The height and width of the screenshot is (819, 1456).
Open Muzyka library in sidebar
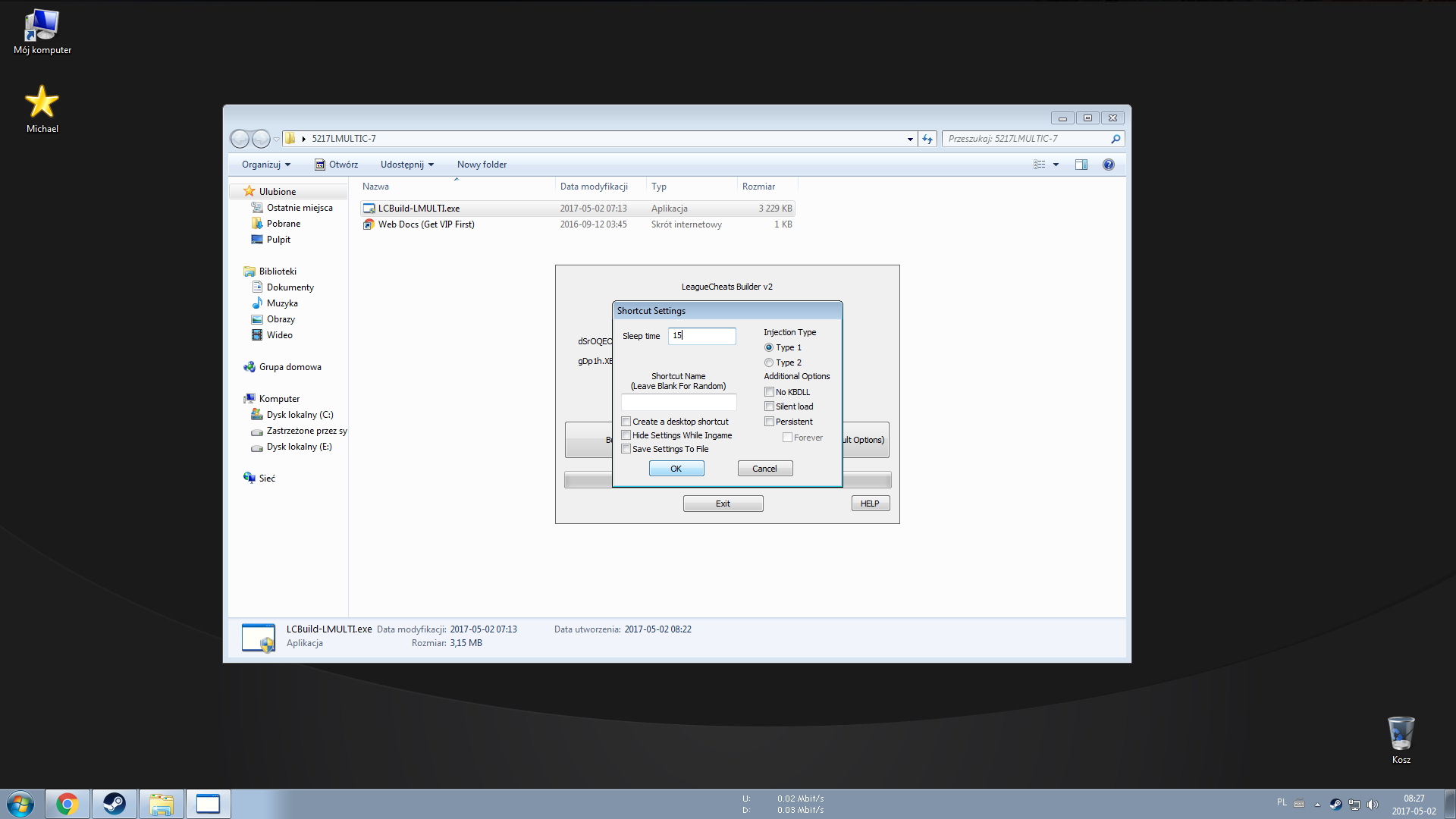pyautogui.click(x=282, y=303)
